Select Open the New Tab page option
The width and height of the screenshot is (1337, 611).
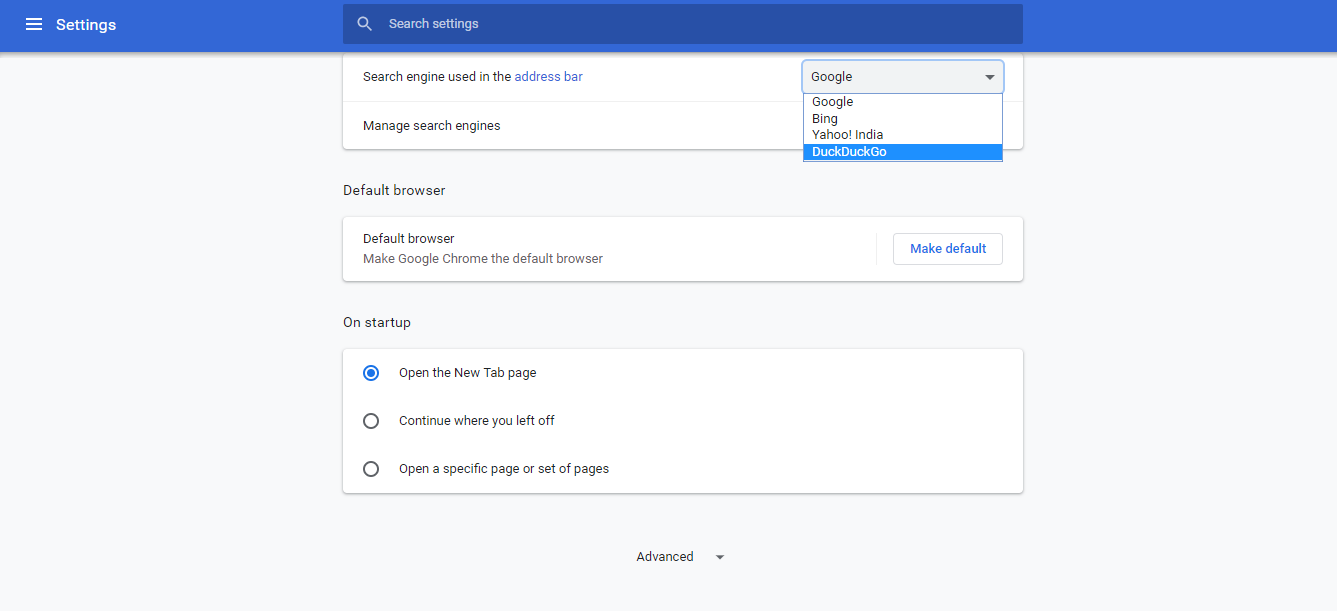[x=371, y=373]
